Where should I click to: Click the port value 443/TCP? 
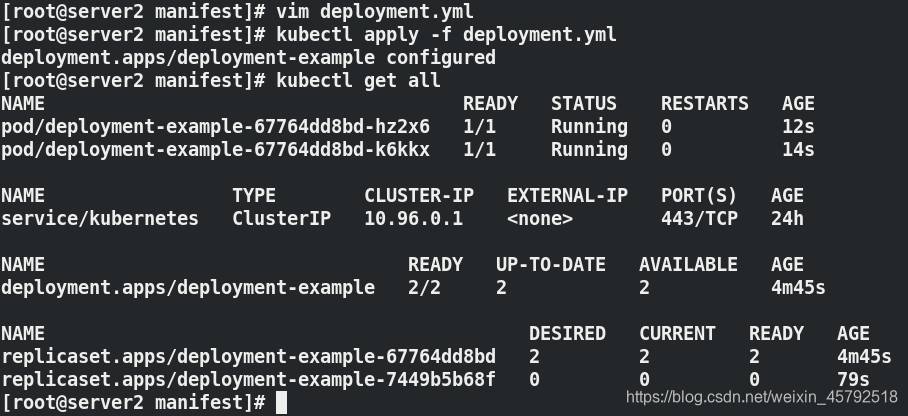point(699,219)
